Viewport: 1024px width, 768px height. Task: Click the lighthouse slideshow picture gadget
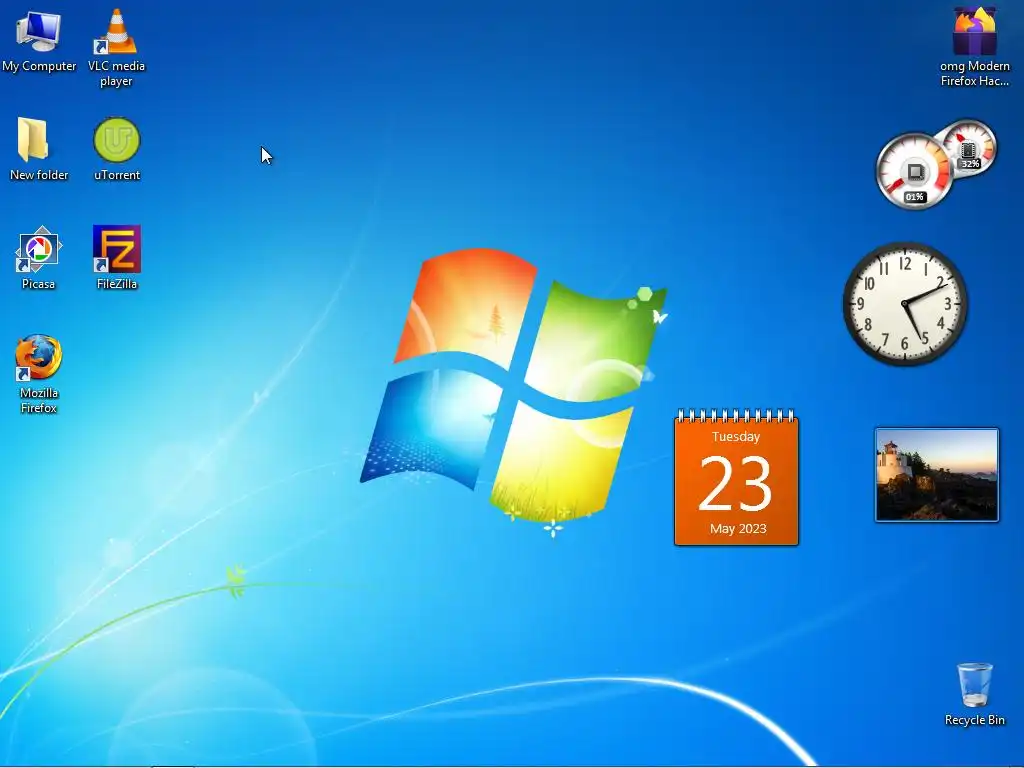(x=936, y=475)
